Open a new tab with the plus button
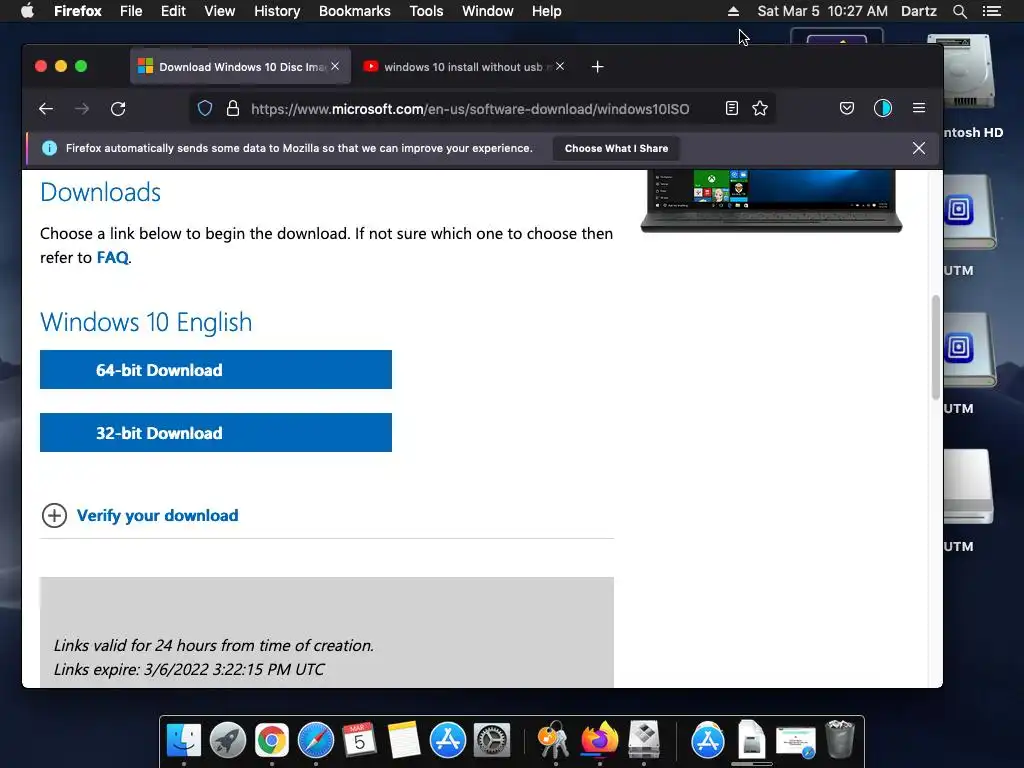 pos(598,67)
